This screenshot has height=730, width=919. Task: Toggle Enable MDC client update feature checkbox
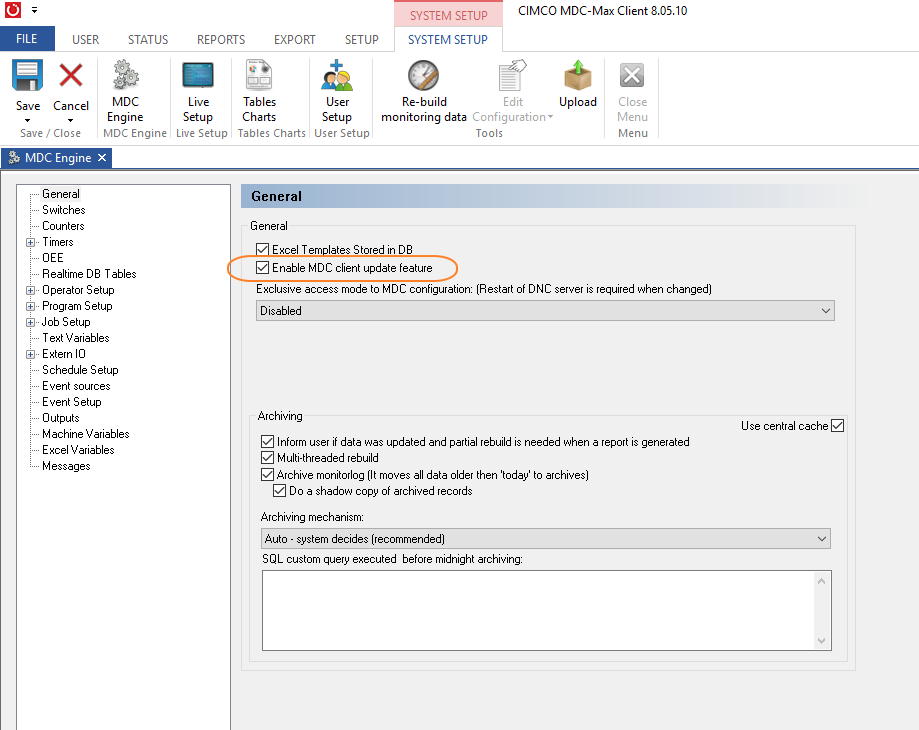click(263, 268)
